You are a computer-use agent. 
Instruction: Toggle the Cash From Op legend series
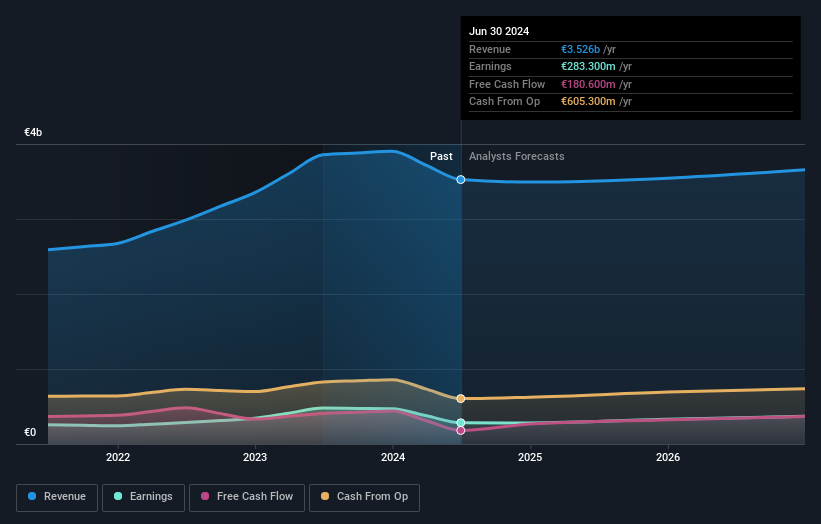click(364, 497)
